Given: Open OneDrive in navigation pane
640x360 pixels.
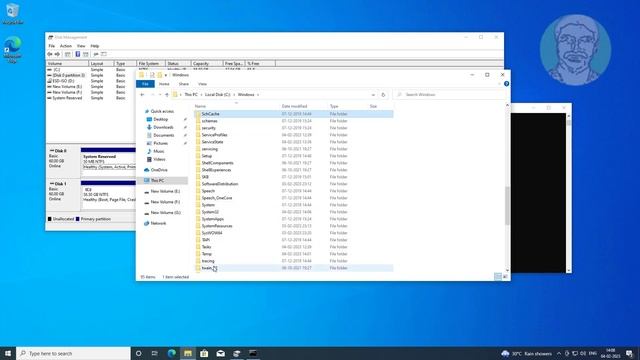Looking at the screenshot, I should [x=159, y=170].
